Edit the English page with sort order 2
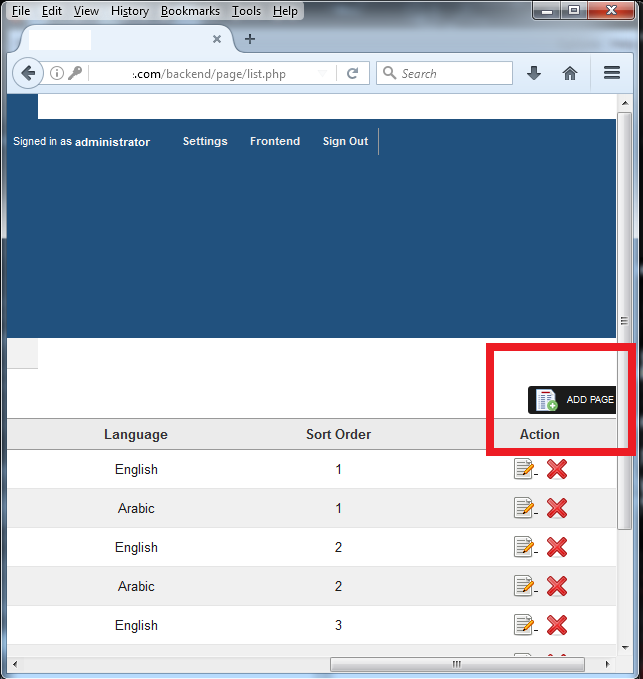The width and height of the screenshot is (643, 679). pos(525,547)
